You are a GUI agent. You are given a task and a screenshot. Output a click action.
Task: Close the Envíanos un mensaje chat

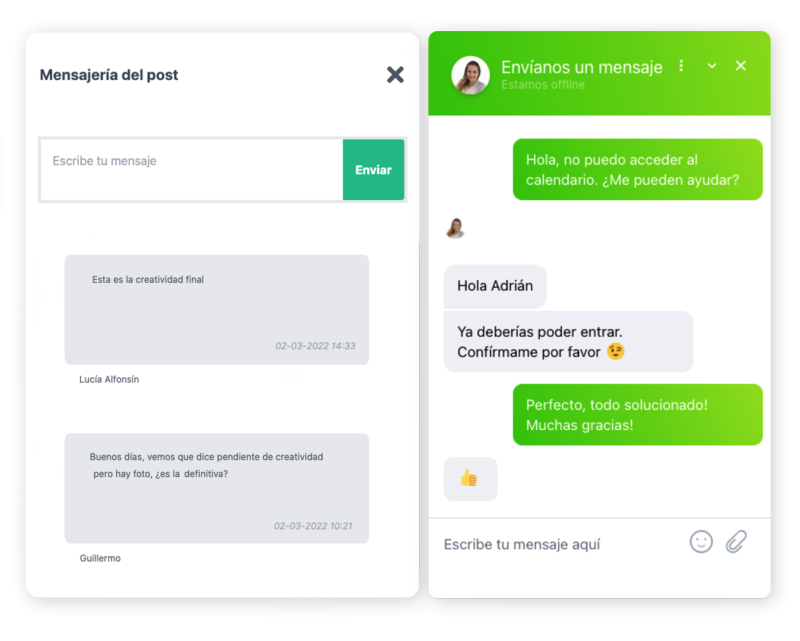[x=741, y=66]
